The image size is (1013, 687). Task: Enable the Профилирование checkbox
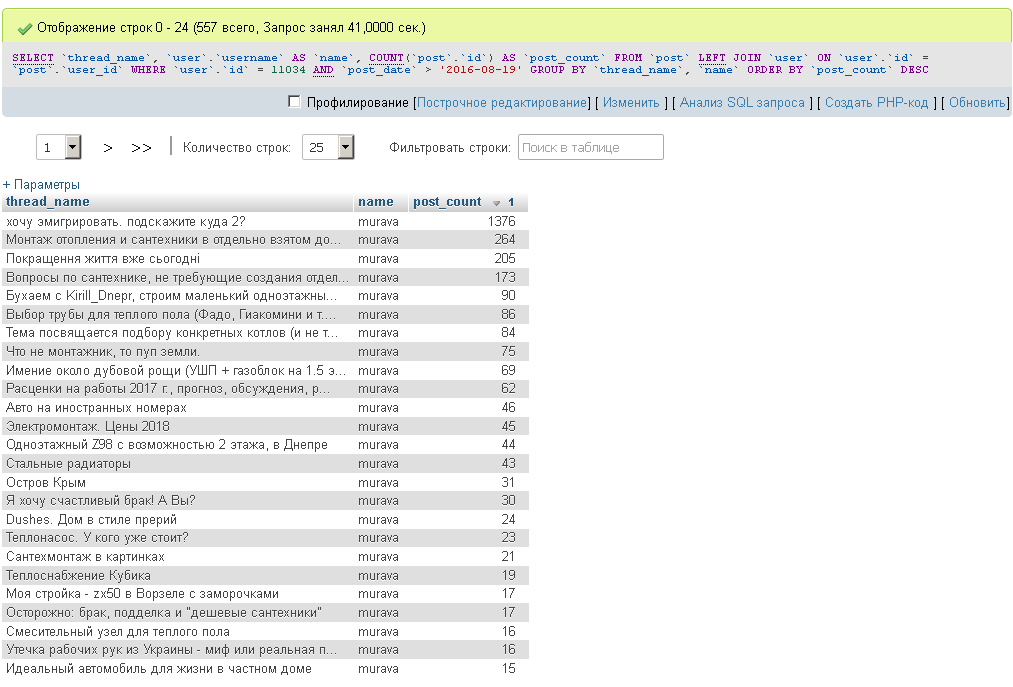click(294, 101)
